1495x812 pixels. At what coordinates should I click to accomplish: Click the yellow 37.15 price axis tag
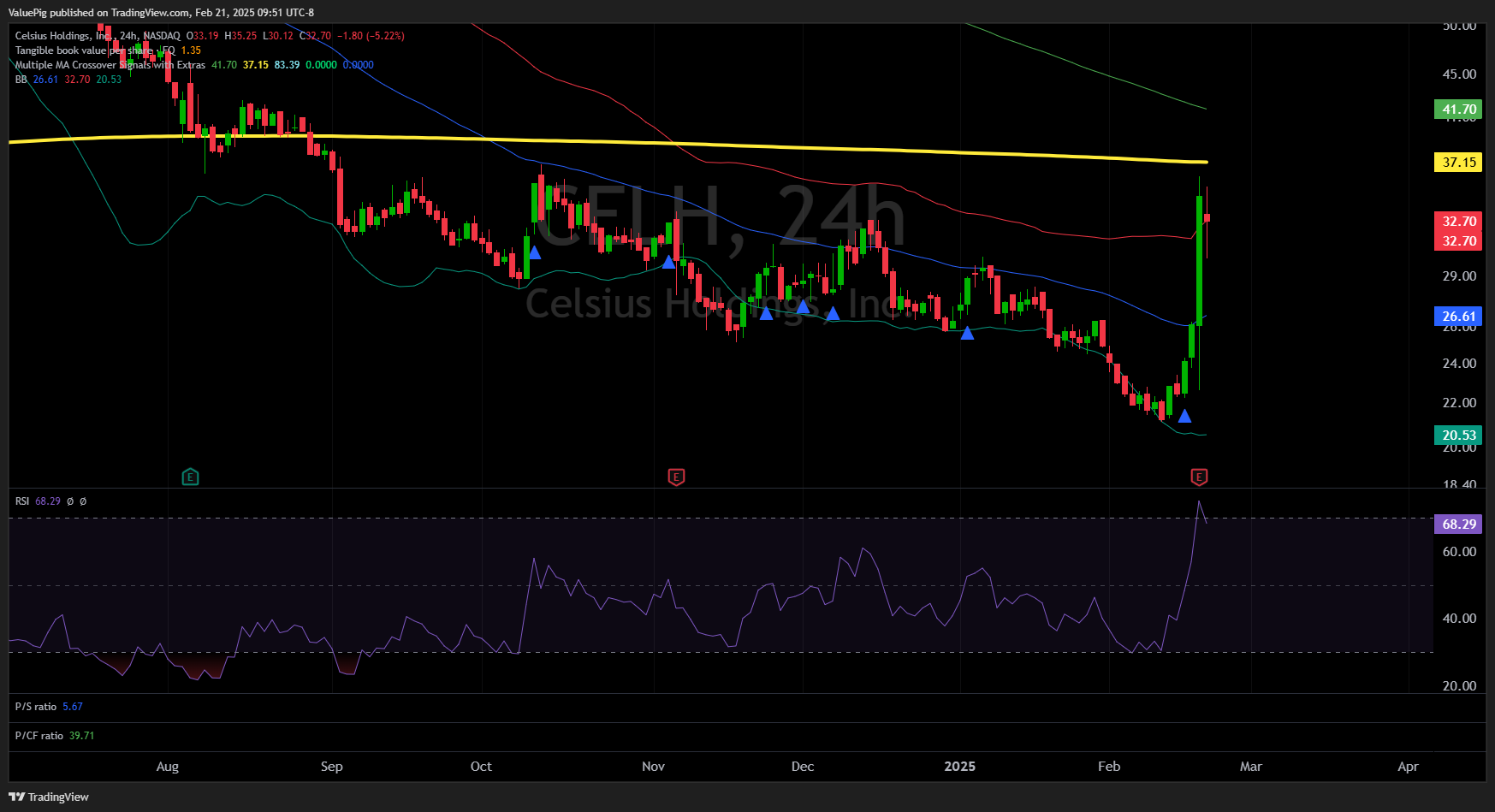1458,162
